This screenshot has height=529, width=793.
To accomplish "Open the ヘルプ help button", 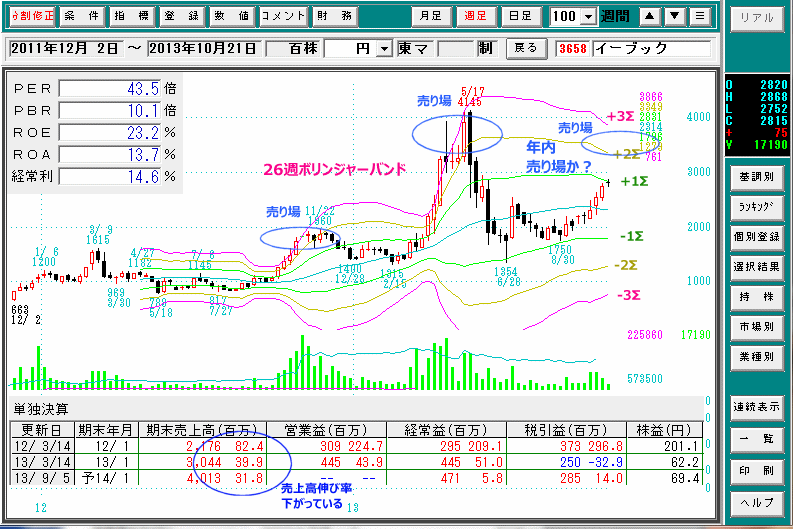I will coord(757,502).
